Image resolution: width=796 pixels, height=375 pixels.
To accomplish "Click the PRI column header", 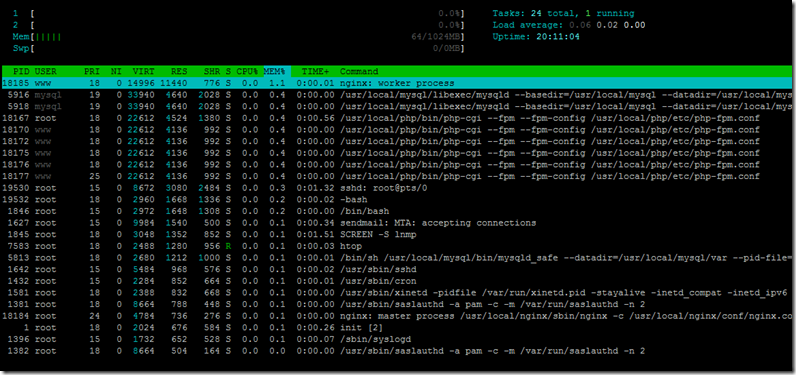I will click(92, 72).
